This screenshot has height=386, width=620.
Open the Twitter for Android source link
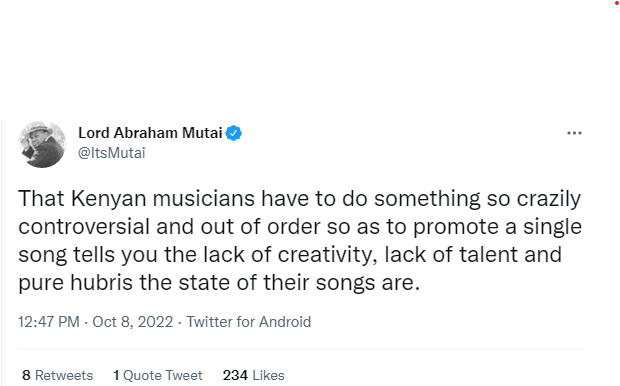click(x=249, y=322)
